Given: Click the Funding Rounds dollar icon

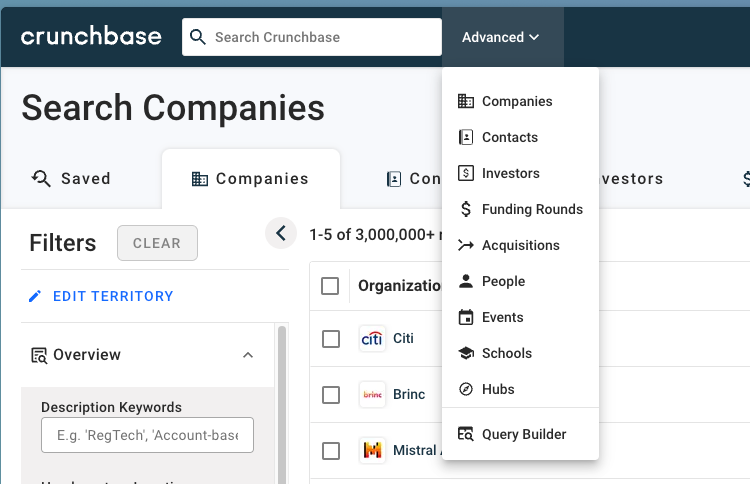Looking at the screenshot, I should point(465,209).
